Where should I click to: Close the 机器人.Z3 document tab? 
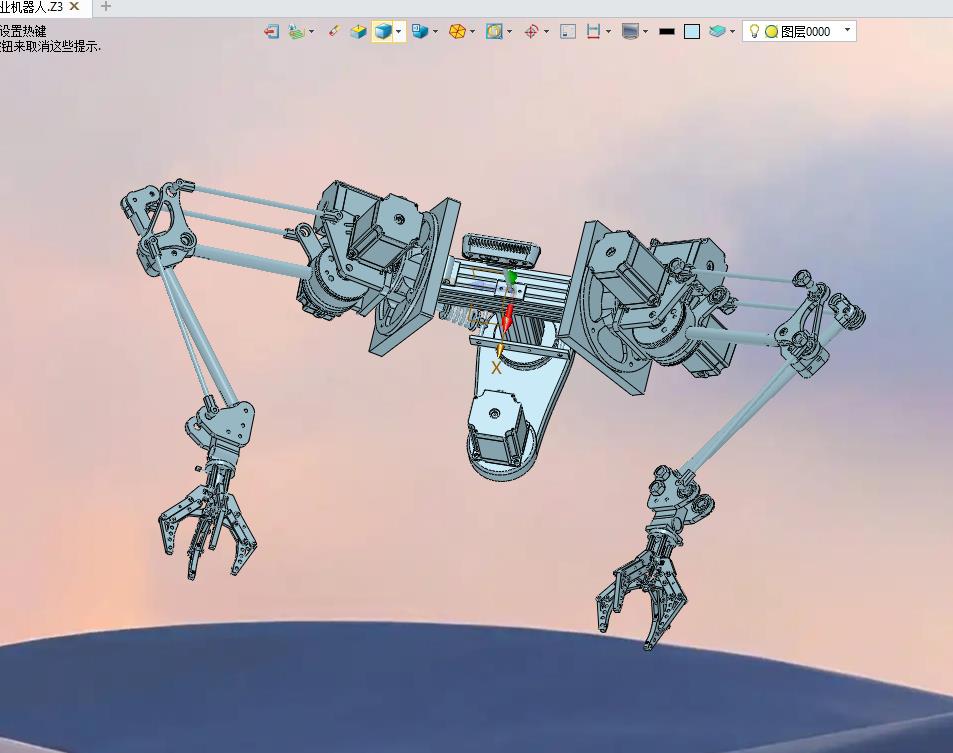point(74,6)
